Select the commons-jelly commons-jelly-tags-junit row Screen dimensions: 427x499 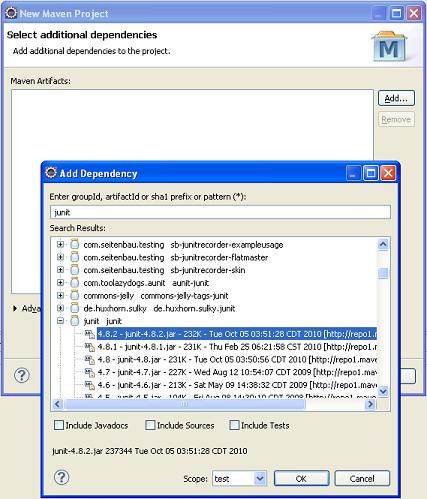tap(156, 295)
